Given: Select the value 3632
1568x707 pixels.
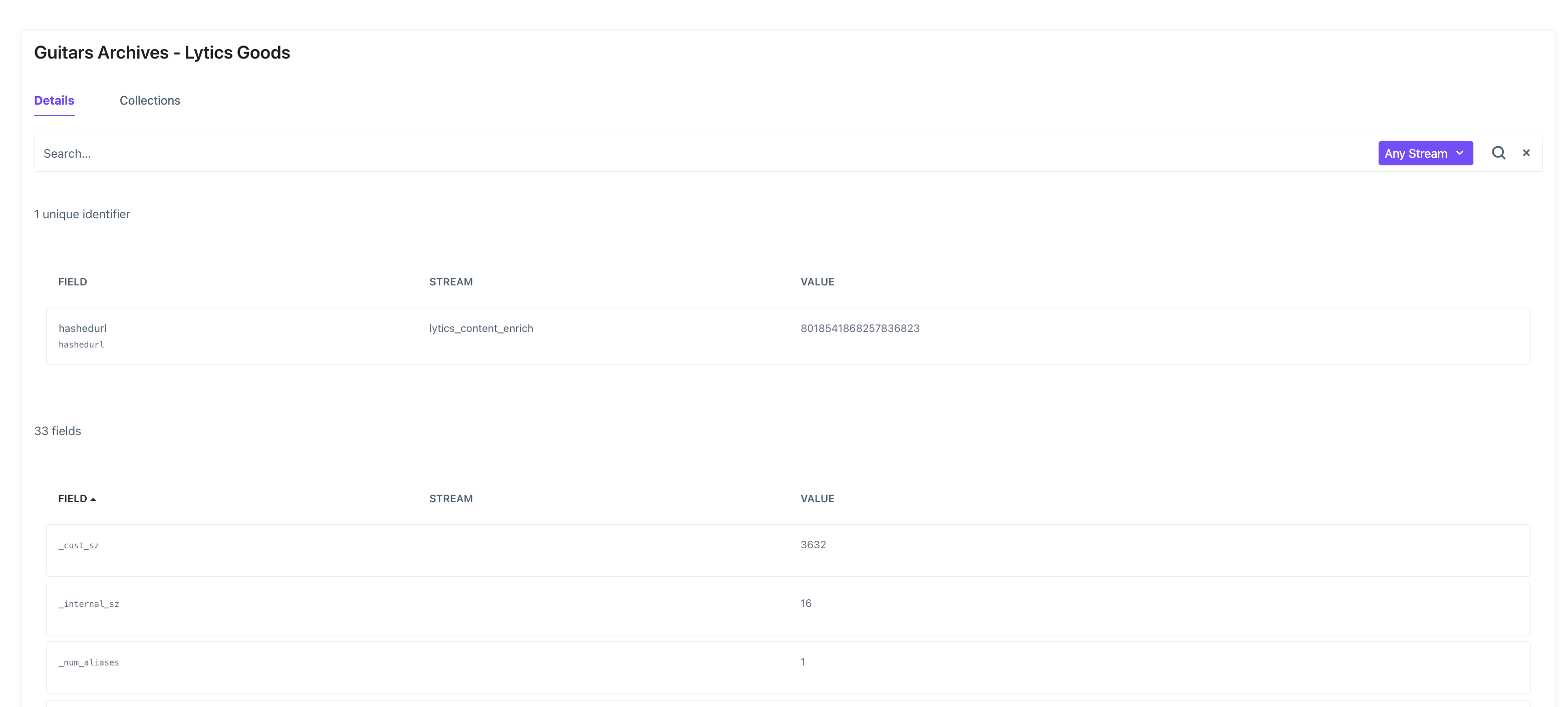Looking at the screenshot, I should (813, 545).
